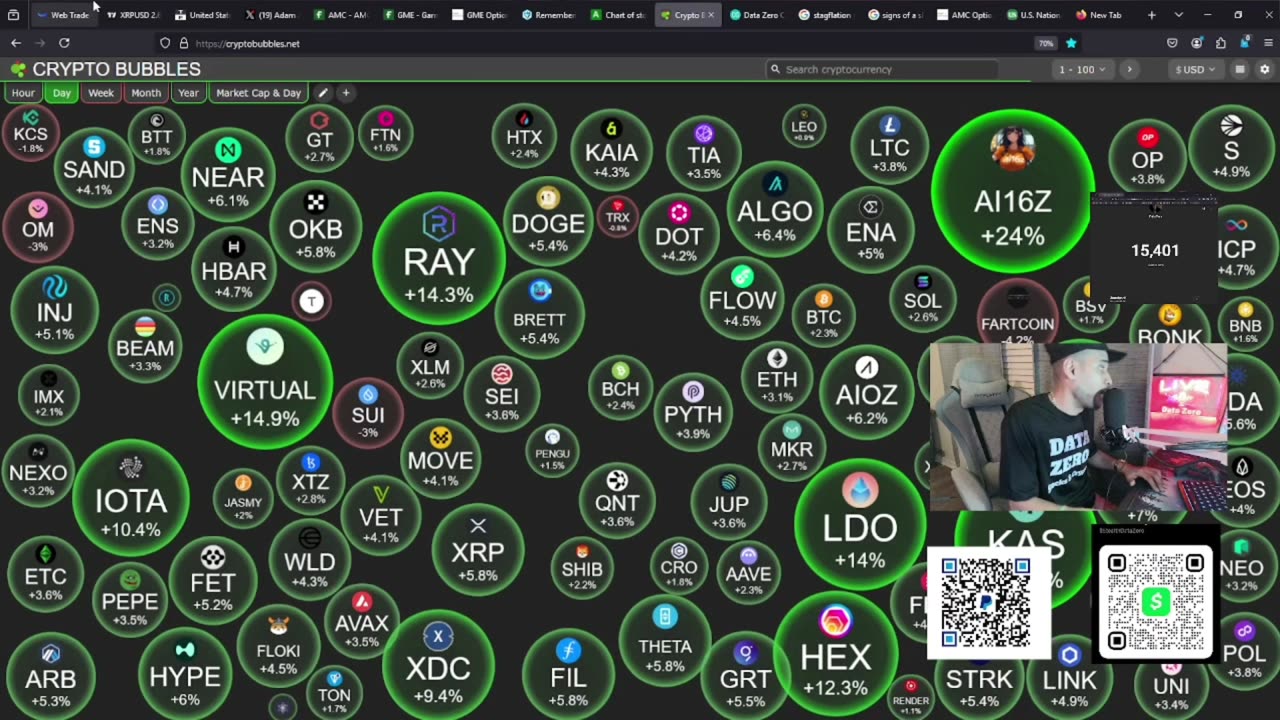This screenshot has width=1280, height=720.
Task: Click the BTC bubble
Action: [824, 314]
